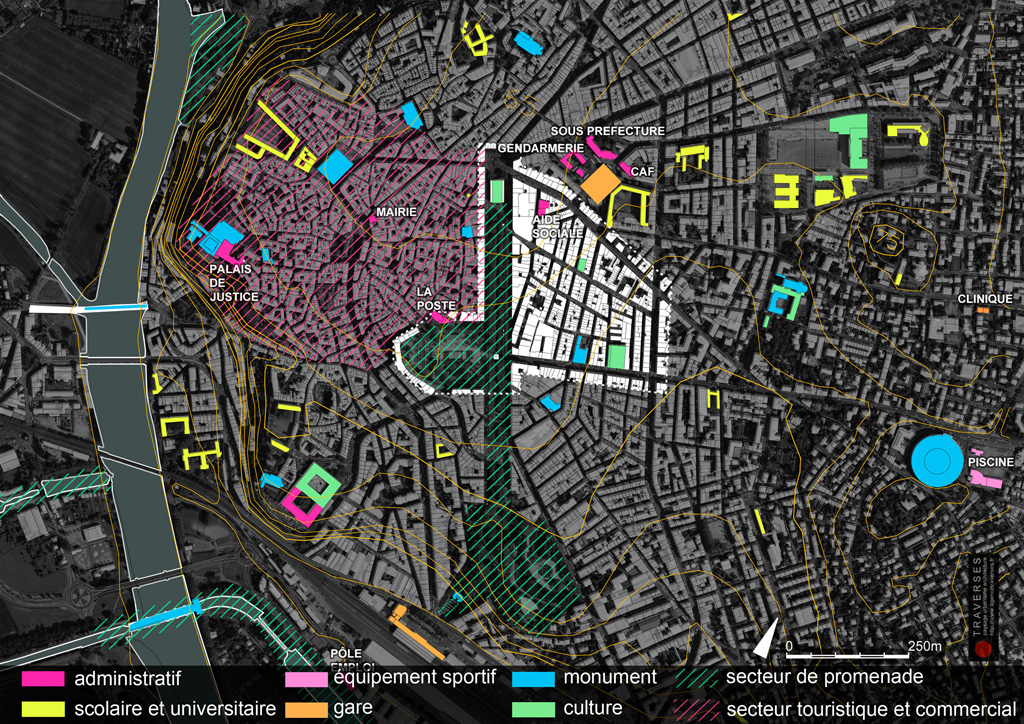Click the "scolaire et universitaire" legend label

(x=175, y=709)
